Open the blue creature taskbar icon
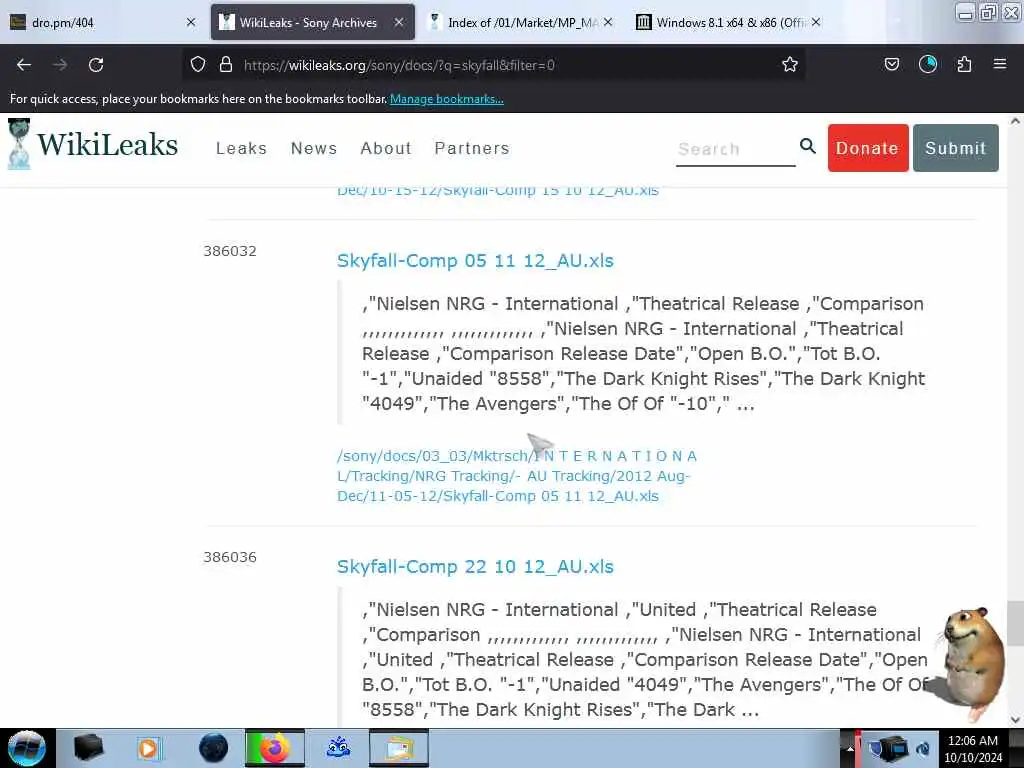The width and height of the screenshot is (1024, 768). [338, 748]
